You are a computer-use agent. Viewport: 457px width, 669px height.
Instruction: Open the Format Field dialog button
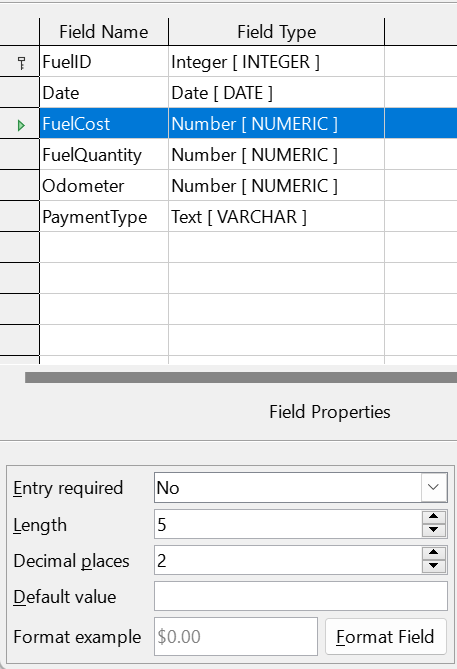(x=386, y=637)
